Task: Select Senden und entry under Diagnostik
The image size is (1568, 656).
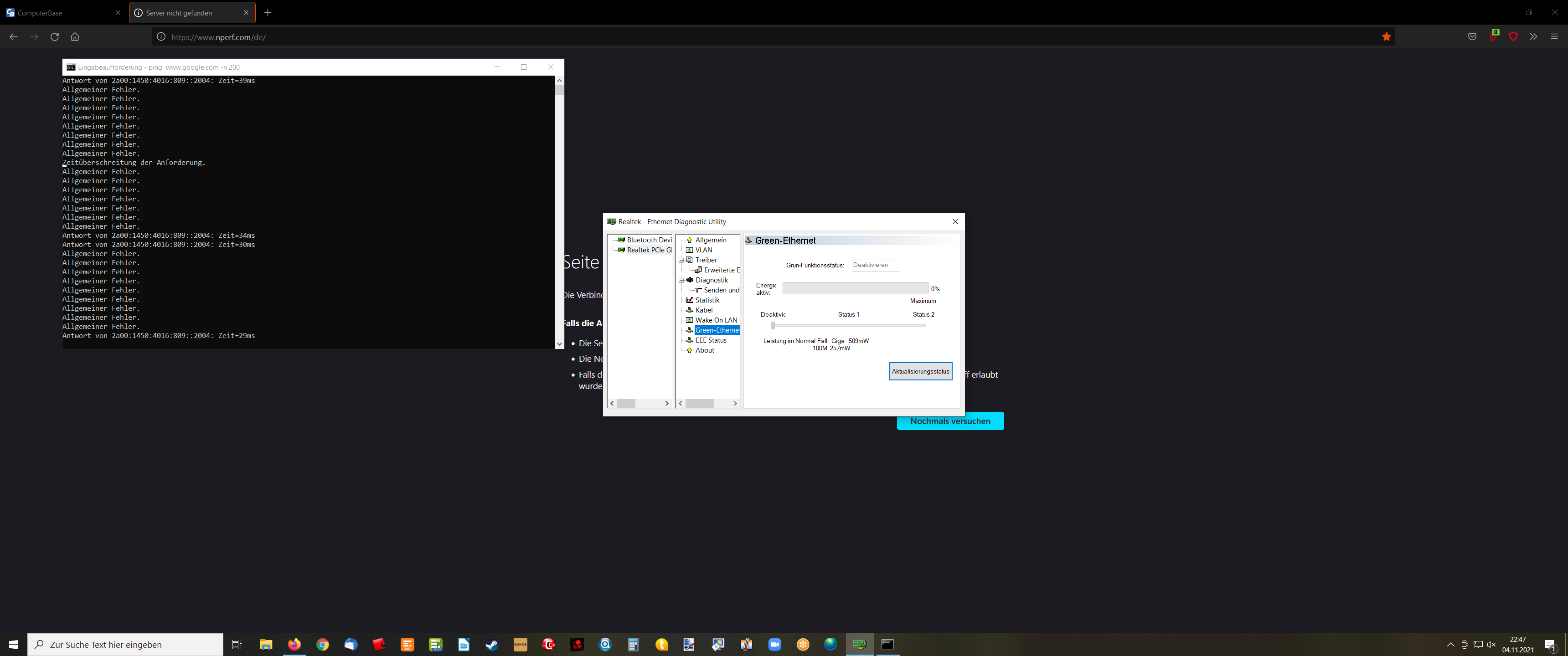Action: point(721,290)
